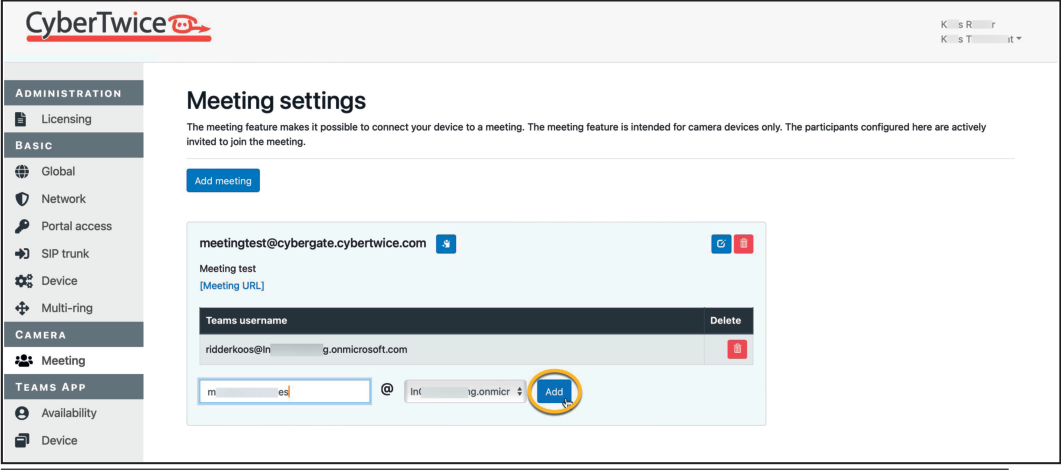Viewport: 1061px width, 470px height.
Task: Click the Camera section header
Action: pos(74,334)
